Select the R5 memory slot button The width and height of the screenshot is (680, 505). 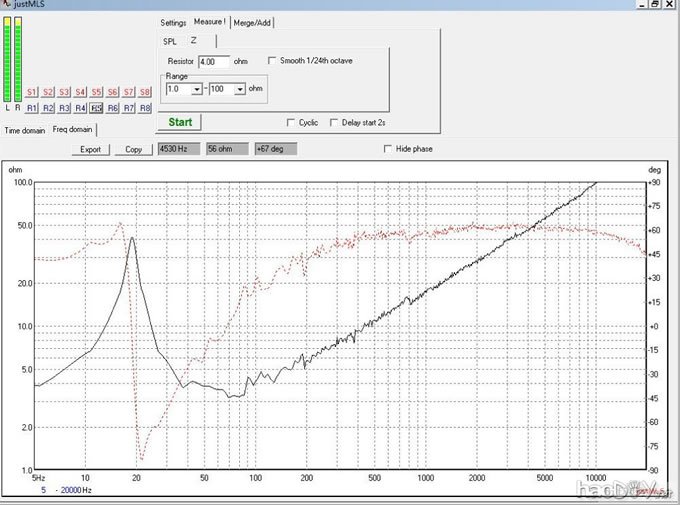[x=97, y=107]
